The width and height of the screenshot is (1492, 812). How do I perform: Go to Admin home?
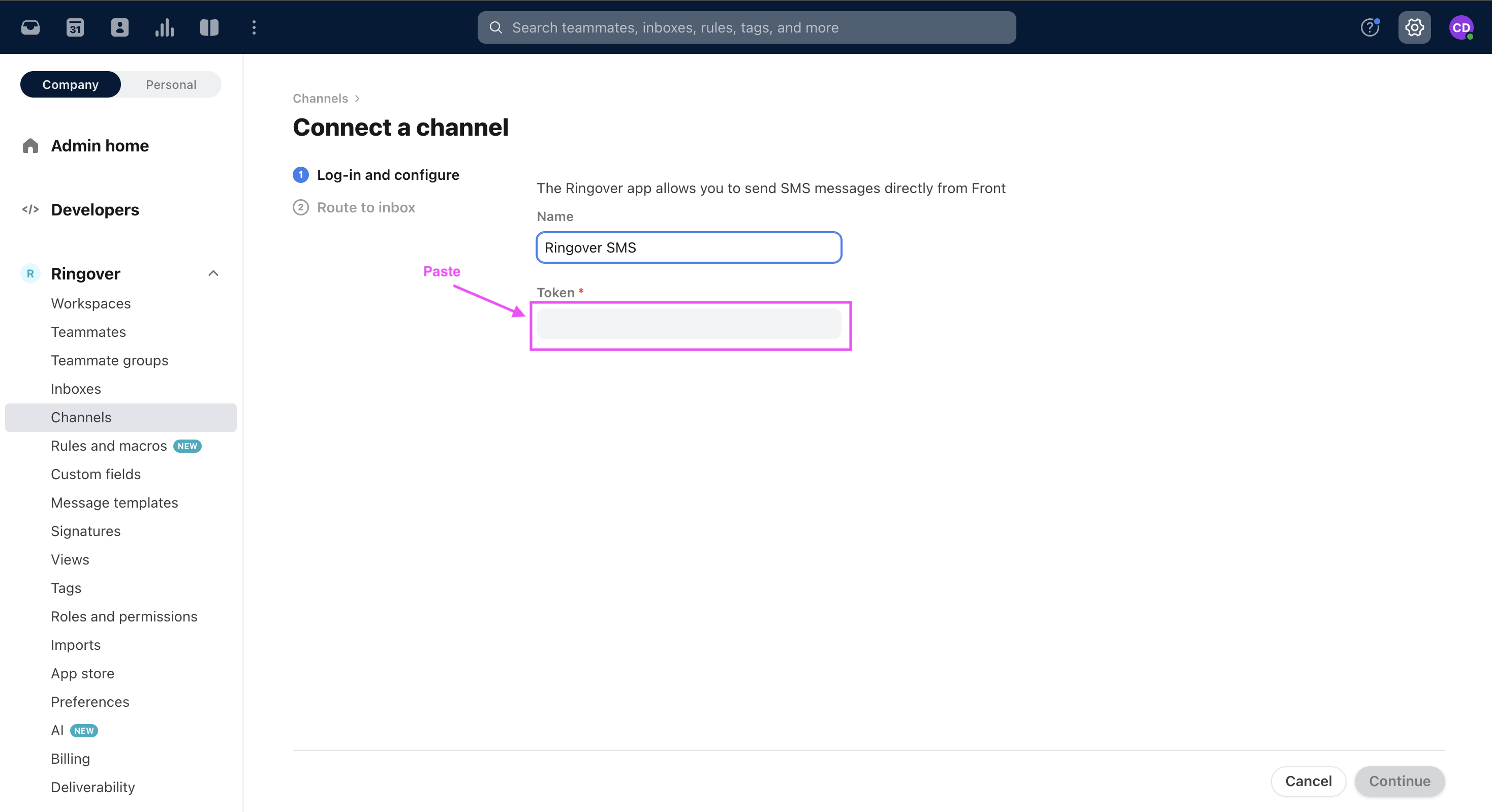click(100, 145)
